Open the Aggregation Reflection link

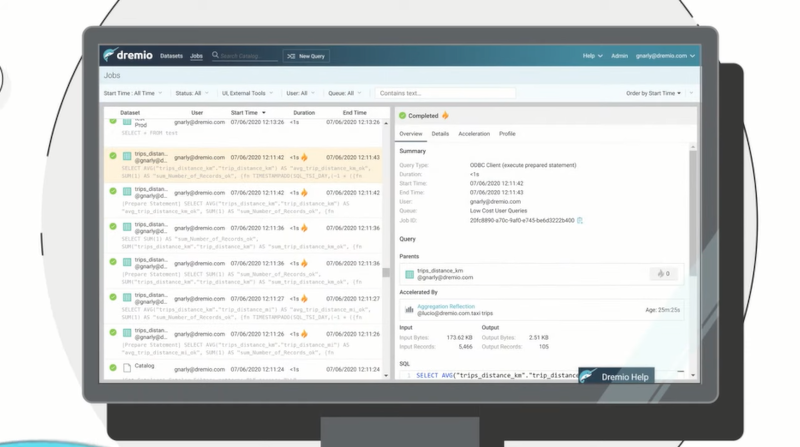coord(446,306)
